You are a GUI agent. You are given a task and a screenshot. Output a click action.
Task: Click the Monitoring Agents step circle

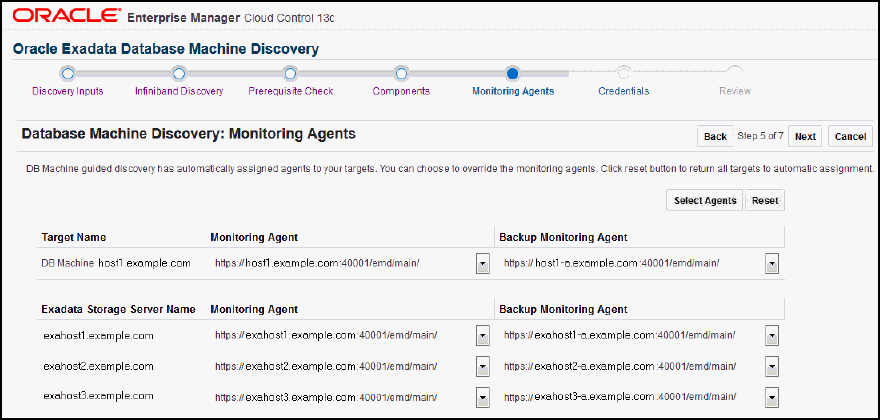click(512, 73)
